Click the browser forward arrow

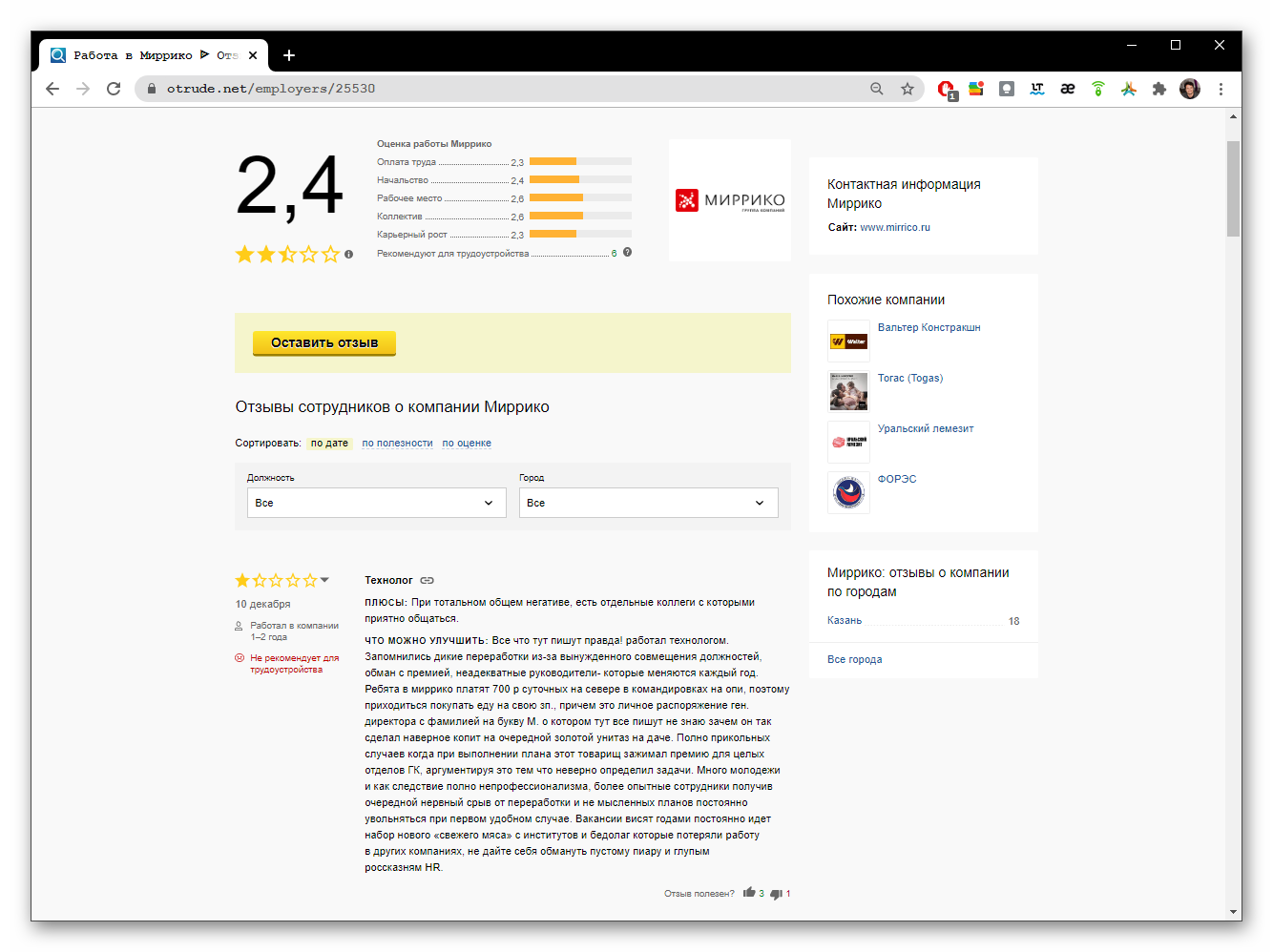tap(83, 89)
